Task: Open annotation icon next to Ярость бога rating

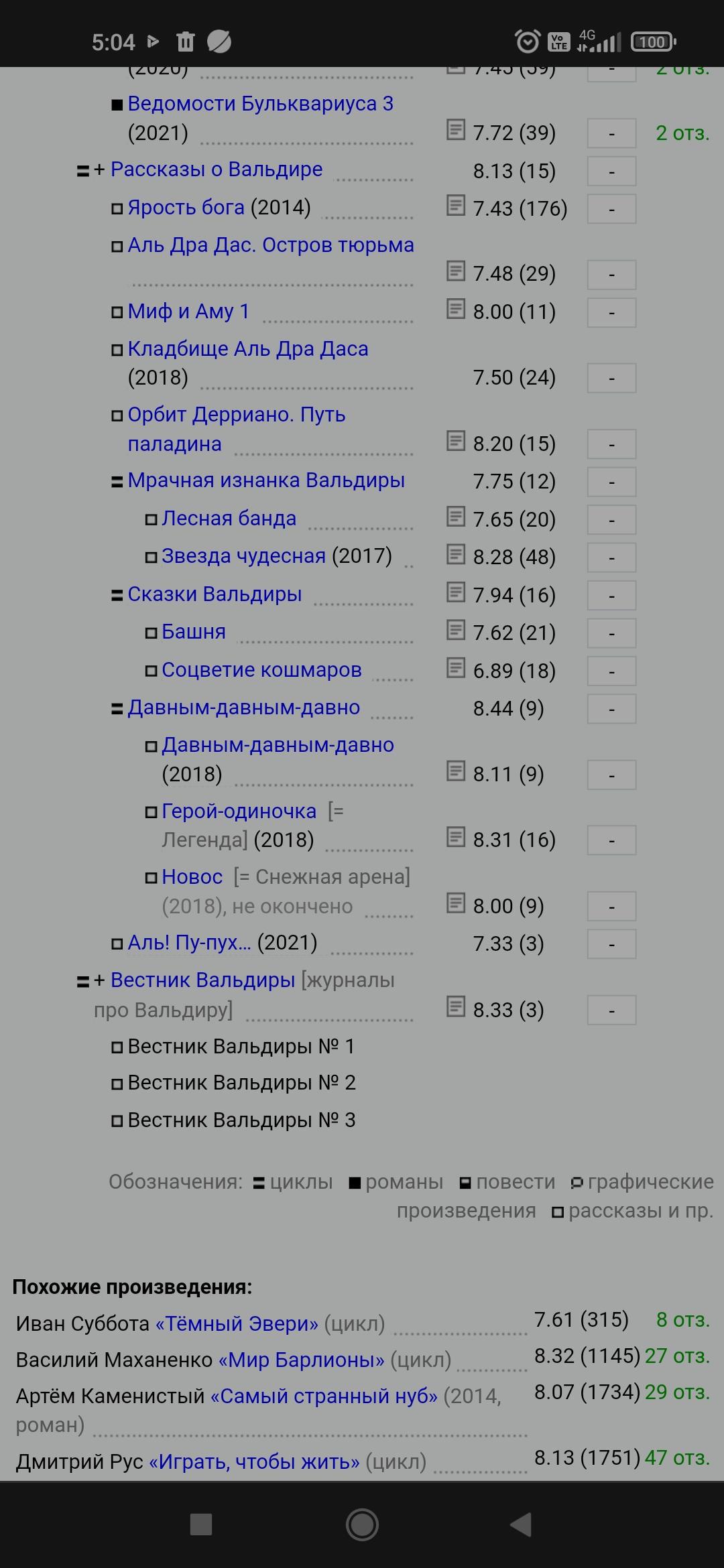Action: (x=456, y=205)
